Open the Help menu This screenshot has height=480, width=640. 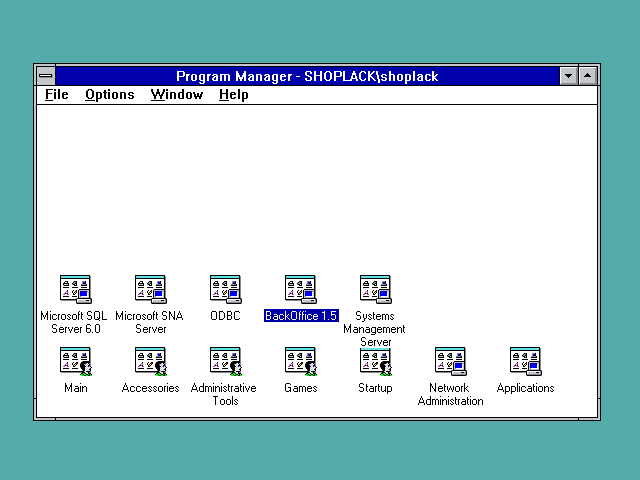(x=233, y=95)
